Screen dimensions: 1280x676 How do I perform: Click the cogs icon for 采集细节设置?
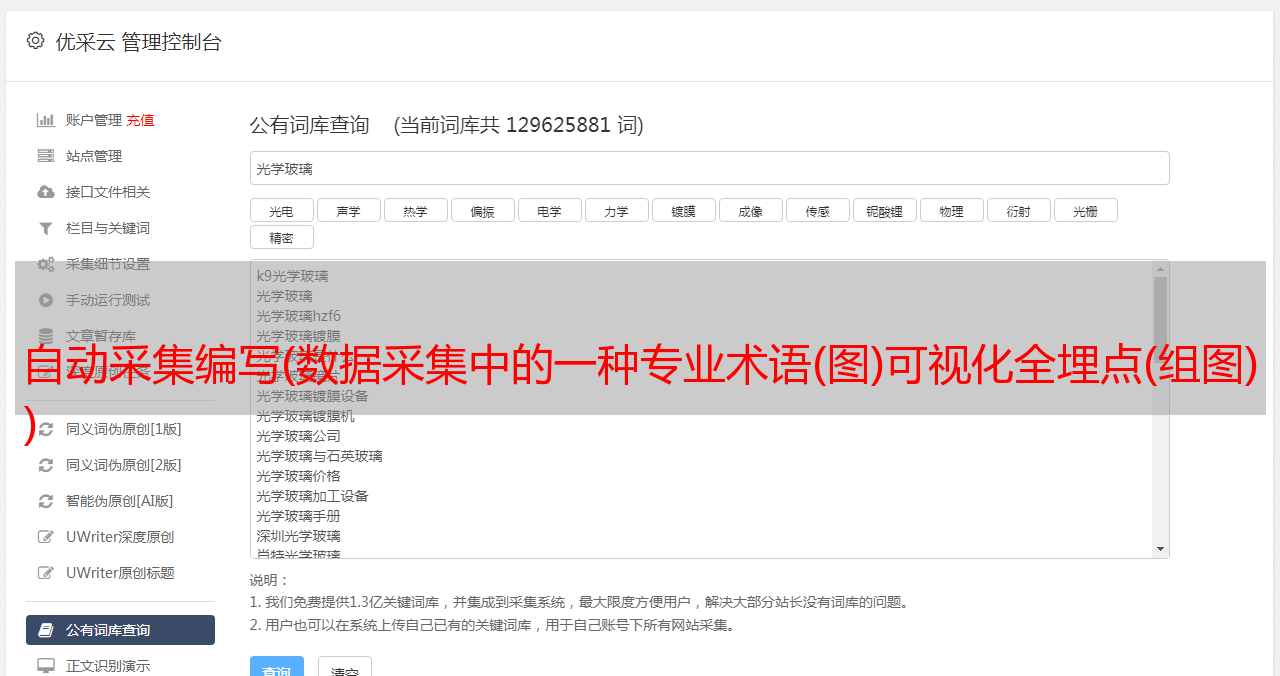click(x=45, y=264)
